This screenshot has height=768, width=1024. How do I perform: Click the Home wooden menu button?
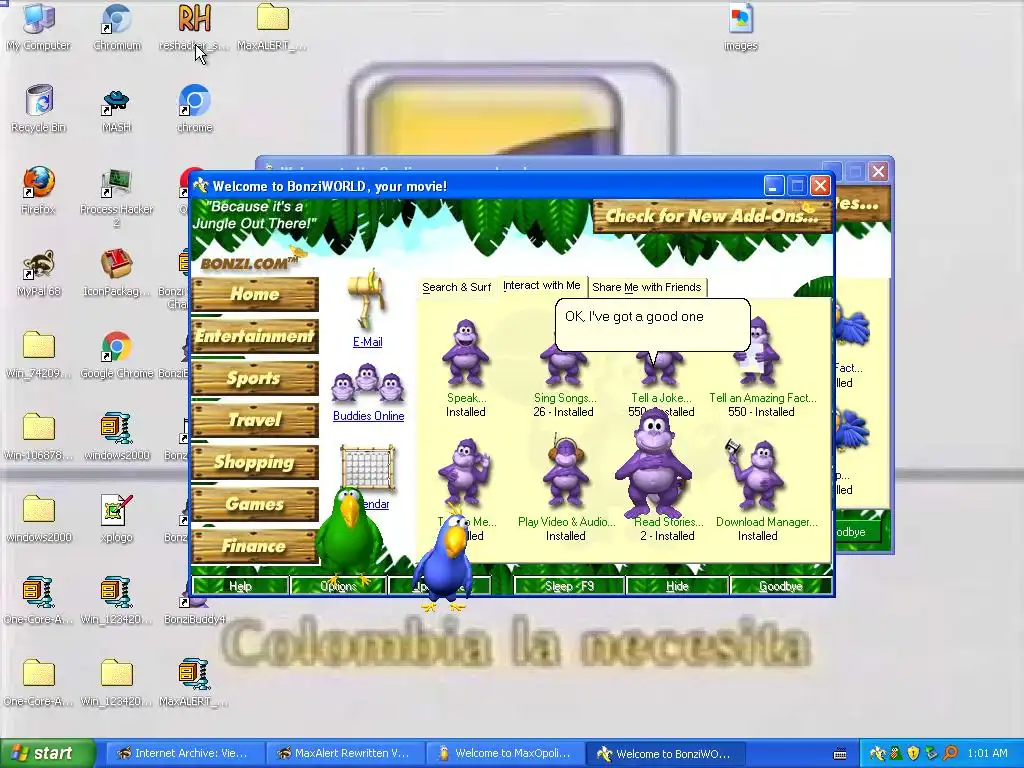255,294
